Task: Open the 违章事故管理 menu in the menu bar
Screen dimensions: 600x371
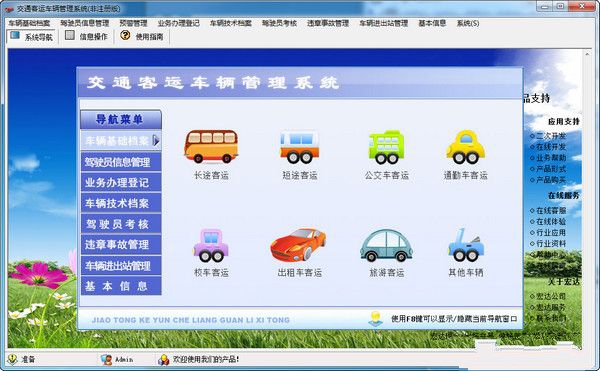Action: click(328, 23)
